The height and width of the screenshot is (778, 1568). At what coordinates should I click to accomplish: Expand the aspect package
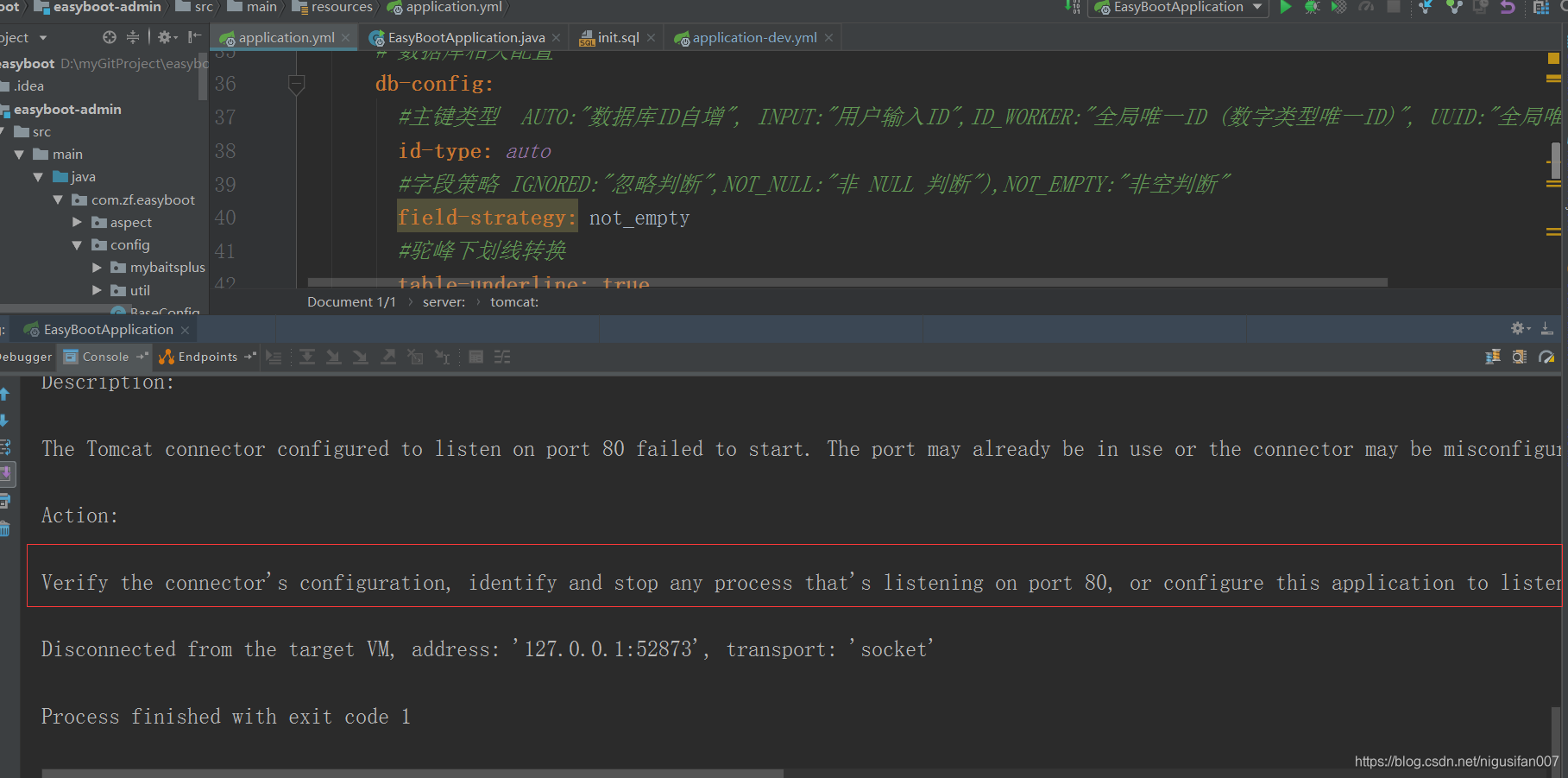click(x=77, y=223)
